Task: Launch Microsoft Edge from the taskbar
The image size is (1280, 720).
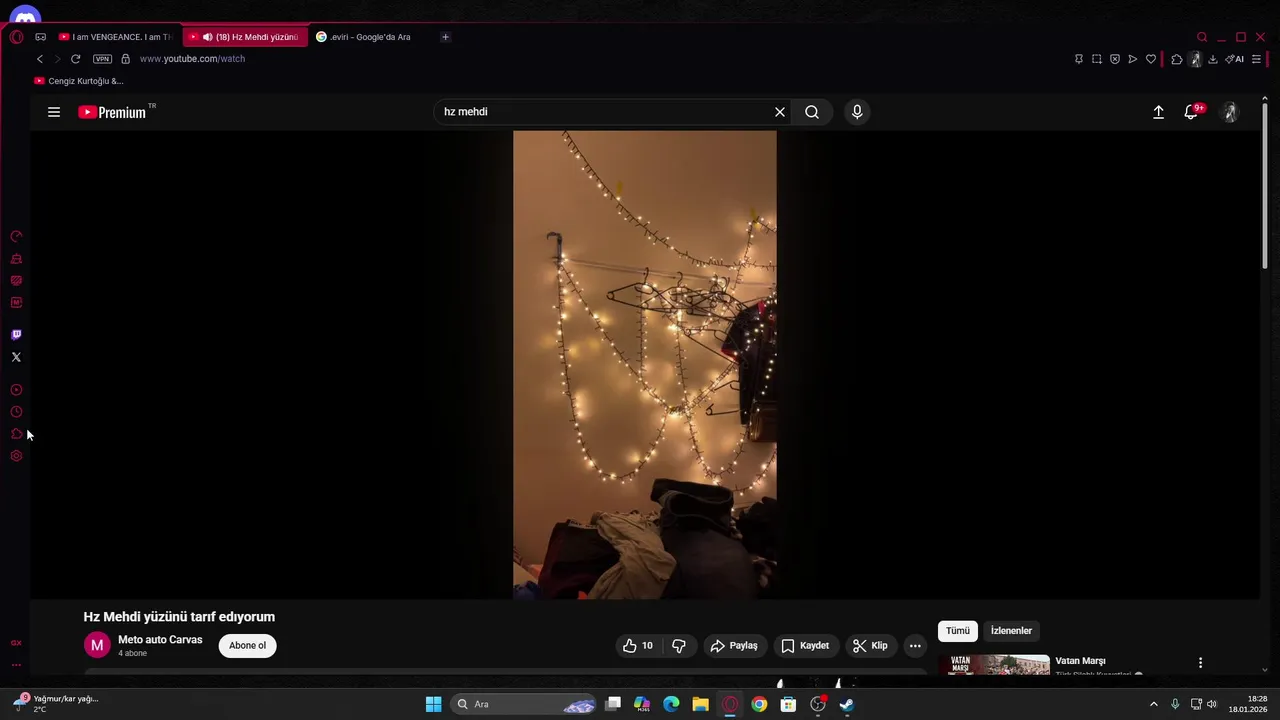Action: tap(671, 704)
